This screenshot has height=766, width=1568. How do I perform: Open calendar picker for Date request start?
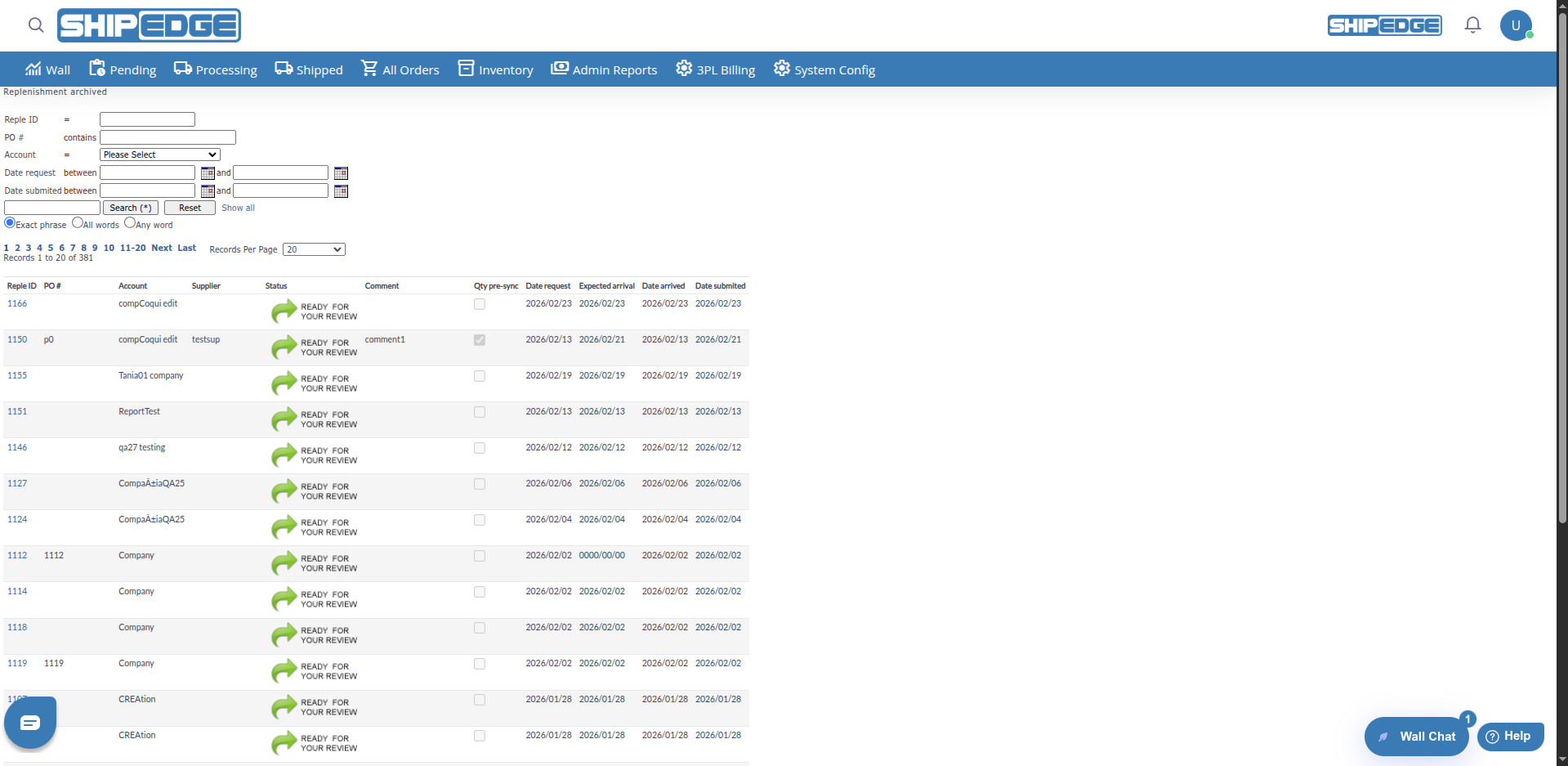208,173
